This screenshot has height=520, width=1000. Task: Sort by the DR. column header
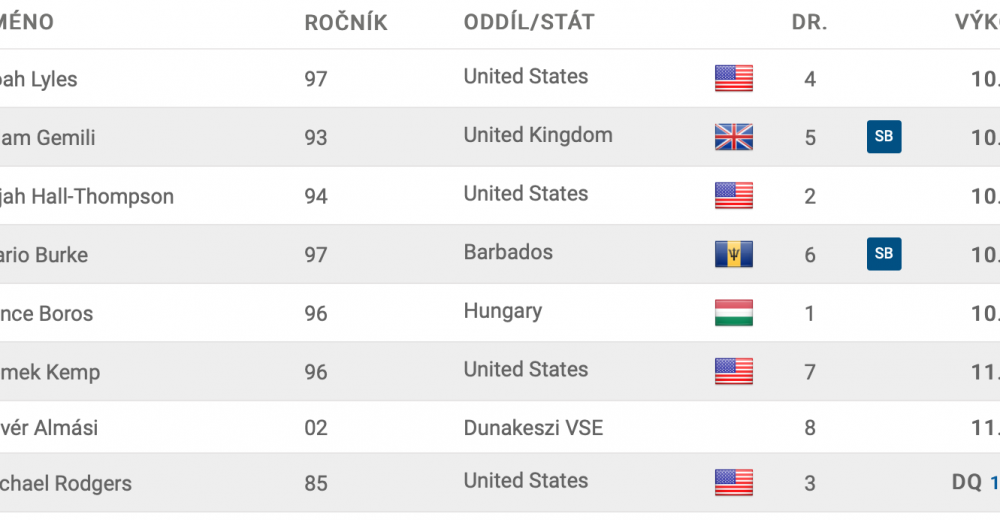point(809,22)
